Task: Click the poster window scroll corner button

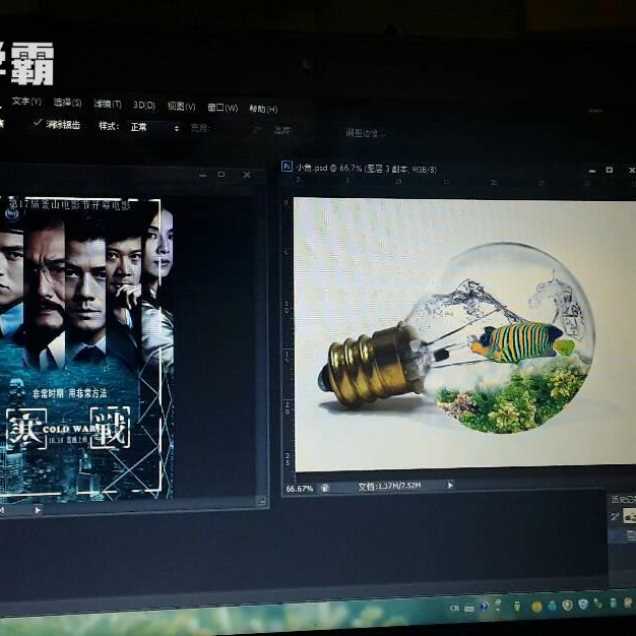Action: pos(262,501)
